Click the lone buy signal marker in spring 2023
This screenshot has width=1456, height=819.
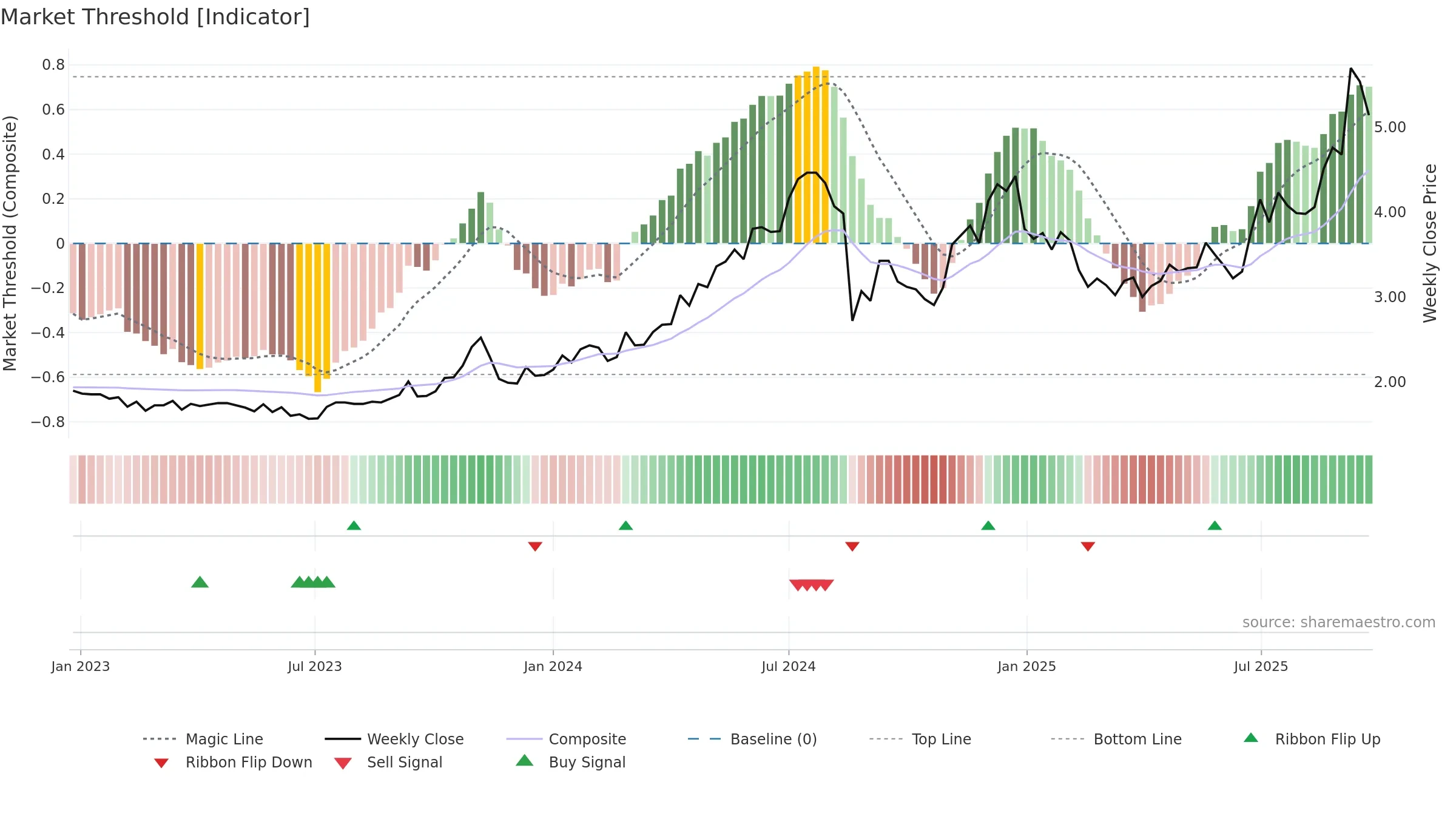point(200,582)
